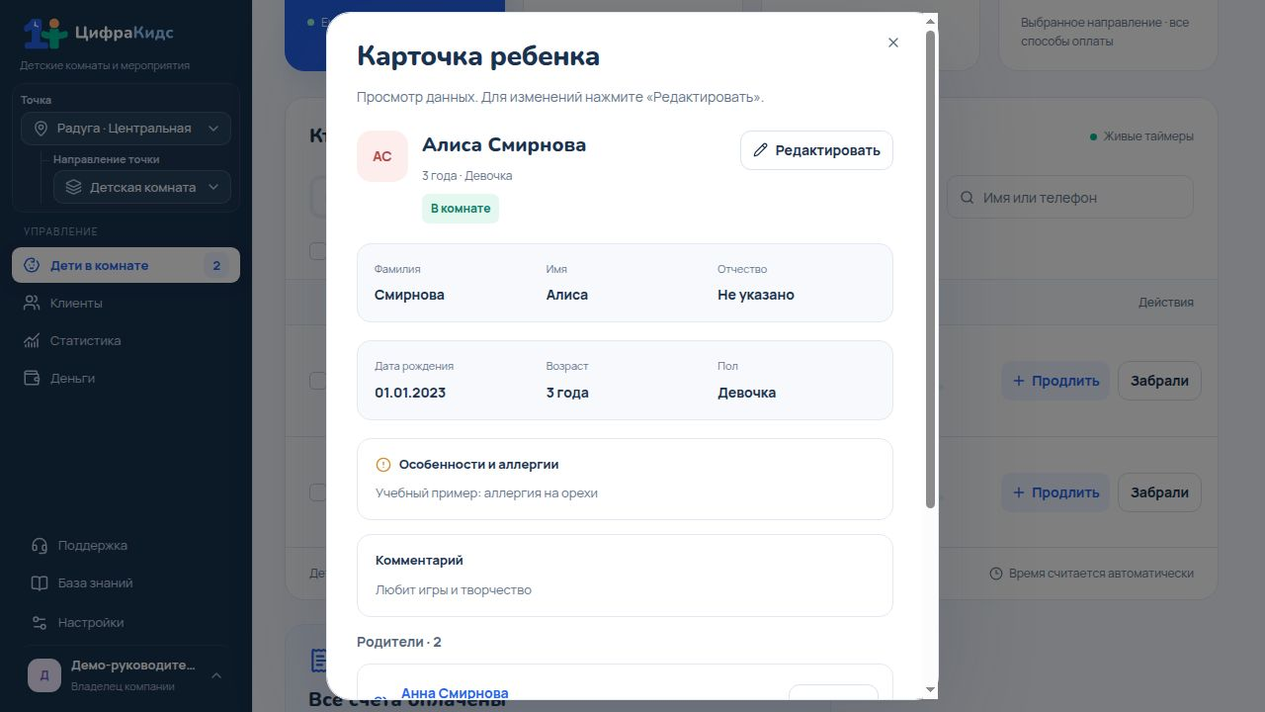This screenshot has width=1265, height=712.
Task: Click the magnifier icon in search field
Action: pos(967,198)
